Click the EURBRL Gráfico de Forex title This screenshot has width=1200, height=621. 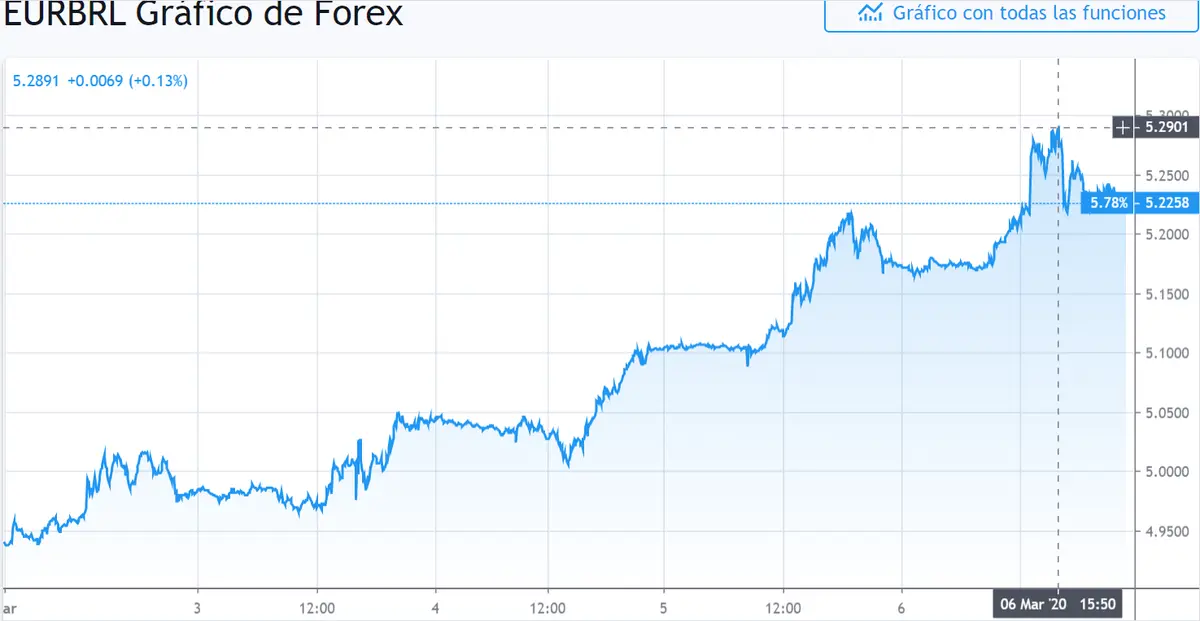pyautogui.click(x=203, y=14)
